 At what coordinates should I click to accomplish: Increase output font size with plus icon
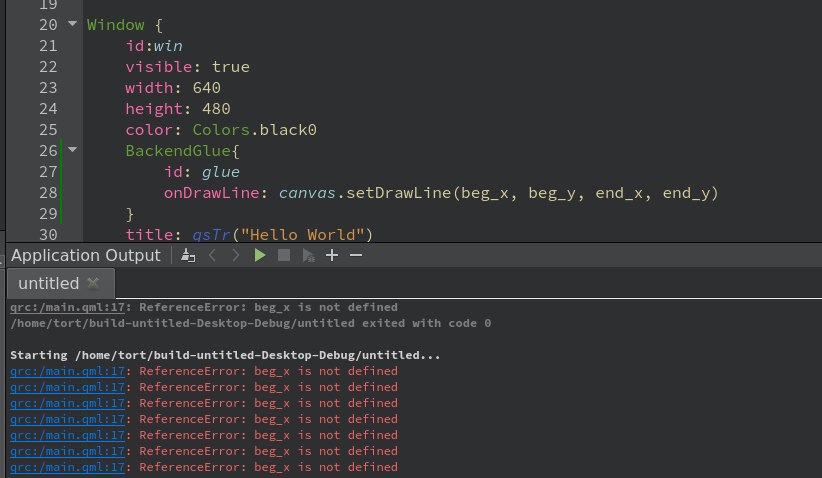[x=332, y=256]
